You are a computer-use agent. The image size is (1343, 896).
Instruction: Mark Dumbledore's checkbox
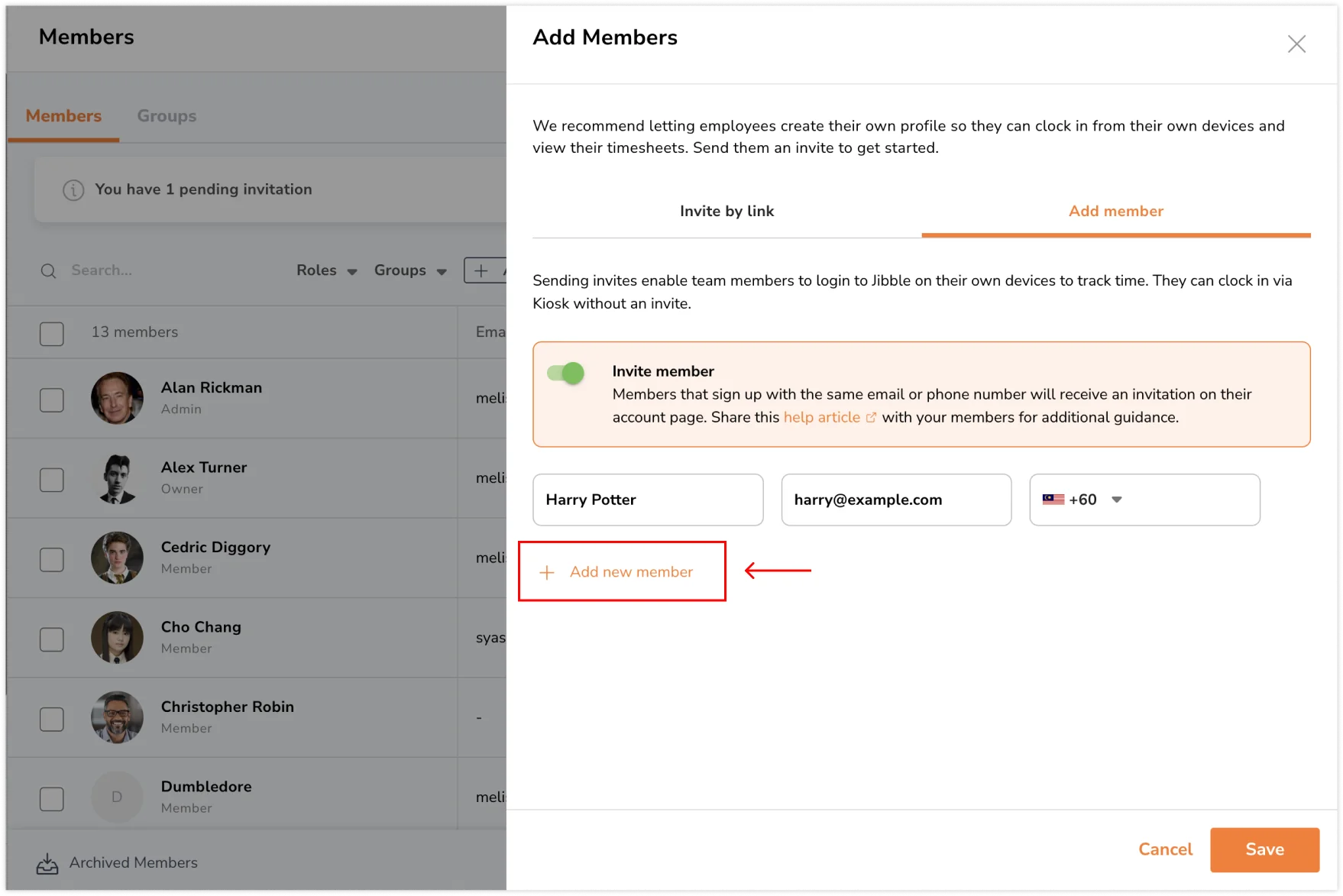pyautogui.click(x=52, y=799)
